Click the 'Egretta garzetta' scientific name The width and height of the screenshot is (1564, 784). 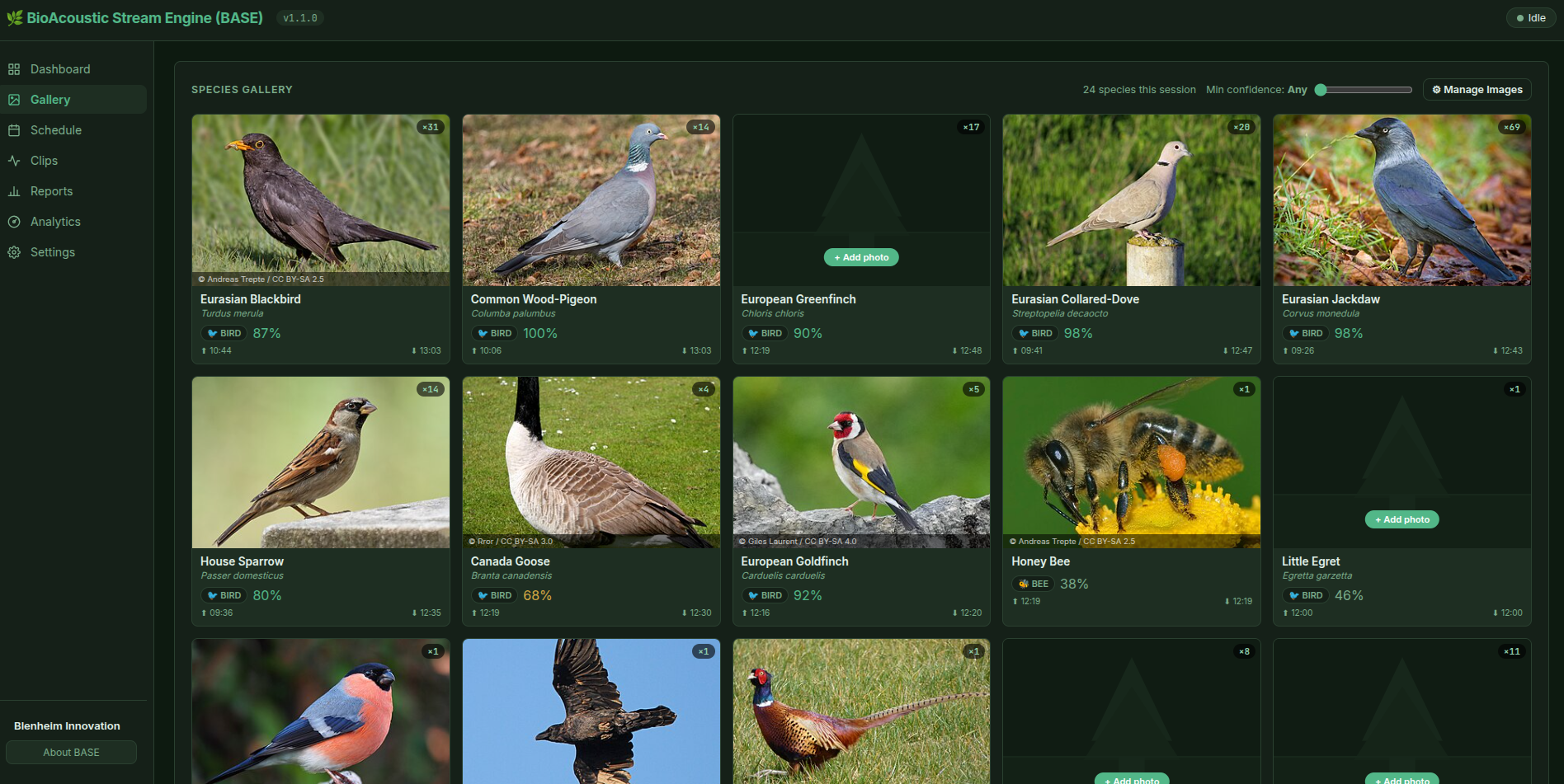tap(1317, 575)
